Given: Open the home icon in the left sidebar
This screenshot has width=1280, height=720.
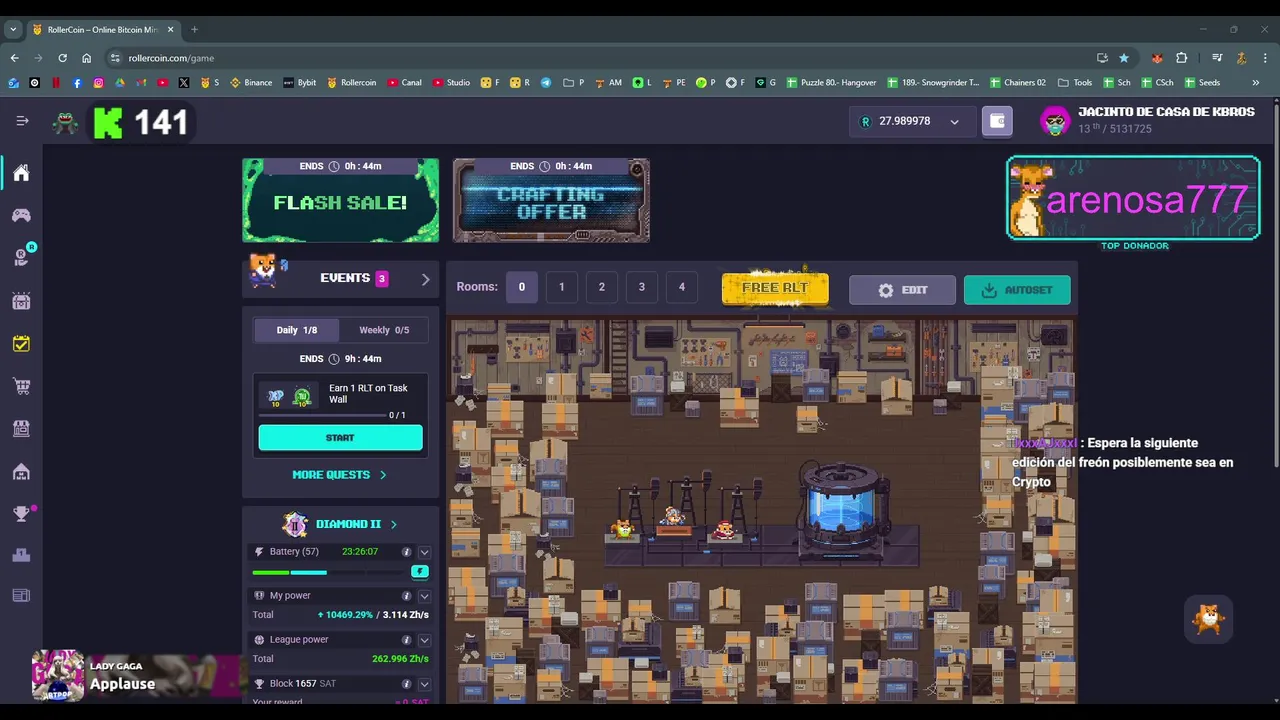Looking at the screenshot, I should pos(21,173).
